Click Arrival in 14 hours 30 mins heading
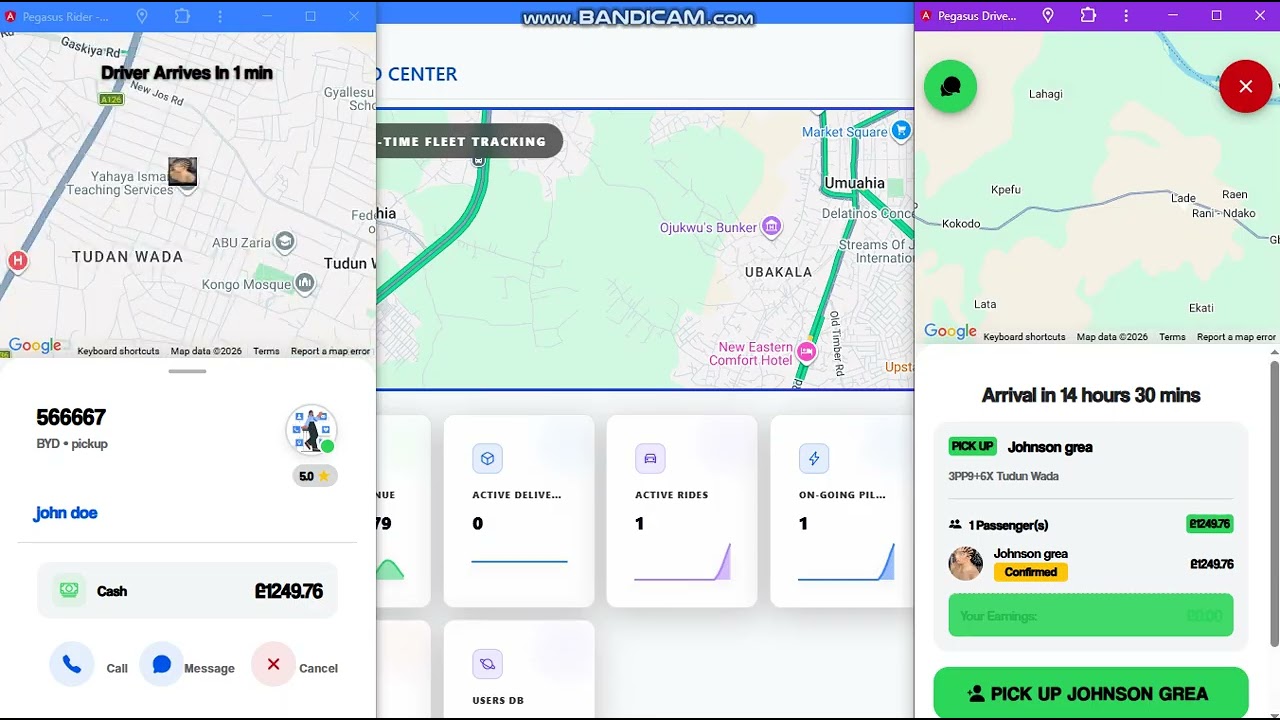The image size is (1280, 720). tap(1090, 395)
